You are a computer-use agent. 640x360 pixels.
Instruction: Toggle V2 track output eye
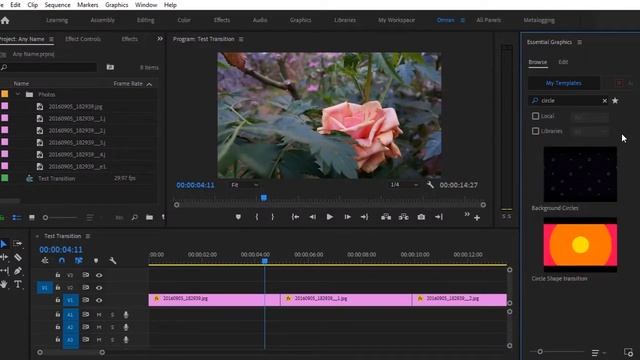point(99,287)
